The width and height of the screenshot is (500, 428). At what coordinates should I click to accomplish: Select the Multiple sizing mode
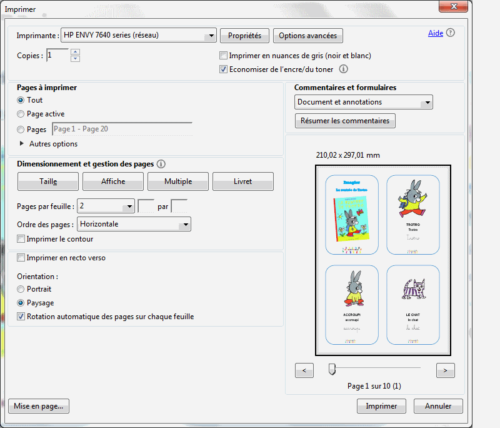[x=178, y=181]
